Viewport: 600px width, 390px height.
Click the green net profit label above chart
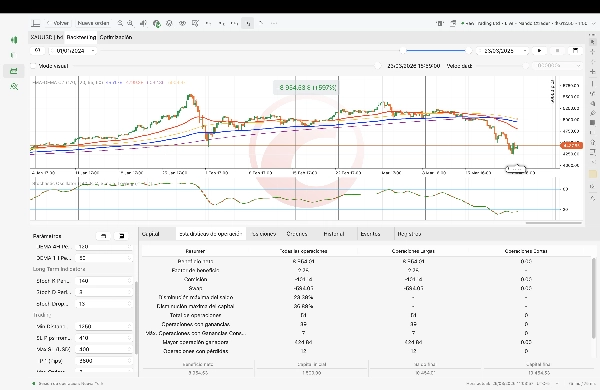click(307, 88)
